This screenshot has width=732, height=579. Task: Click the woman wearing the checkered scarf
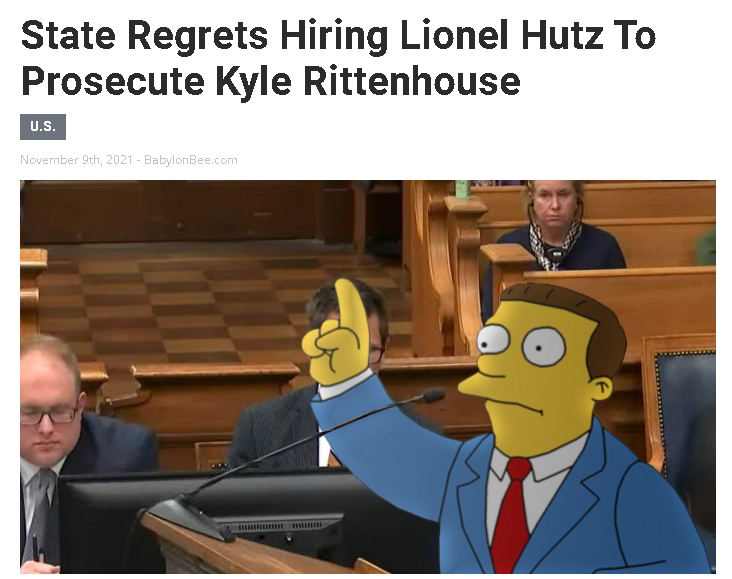(556, 229)
